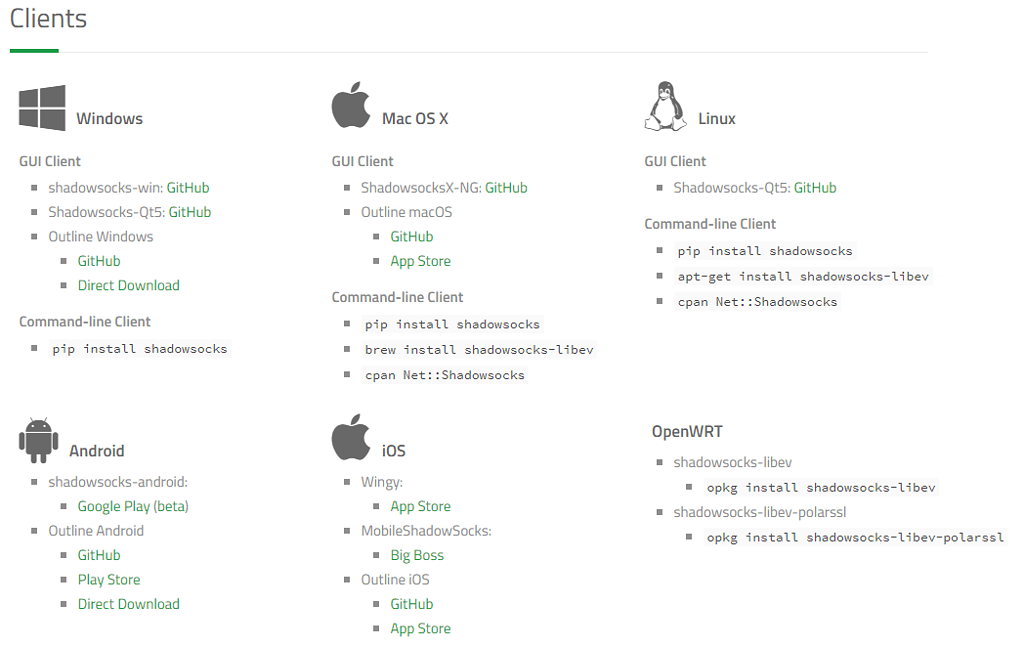This screenshot has height=647, width=1024.
Task: Open Shadowsocks-Qt5 GitHub link under Linux
Action: pyautogui.click(x=815, y=188)
